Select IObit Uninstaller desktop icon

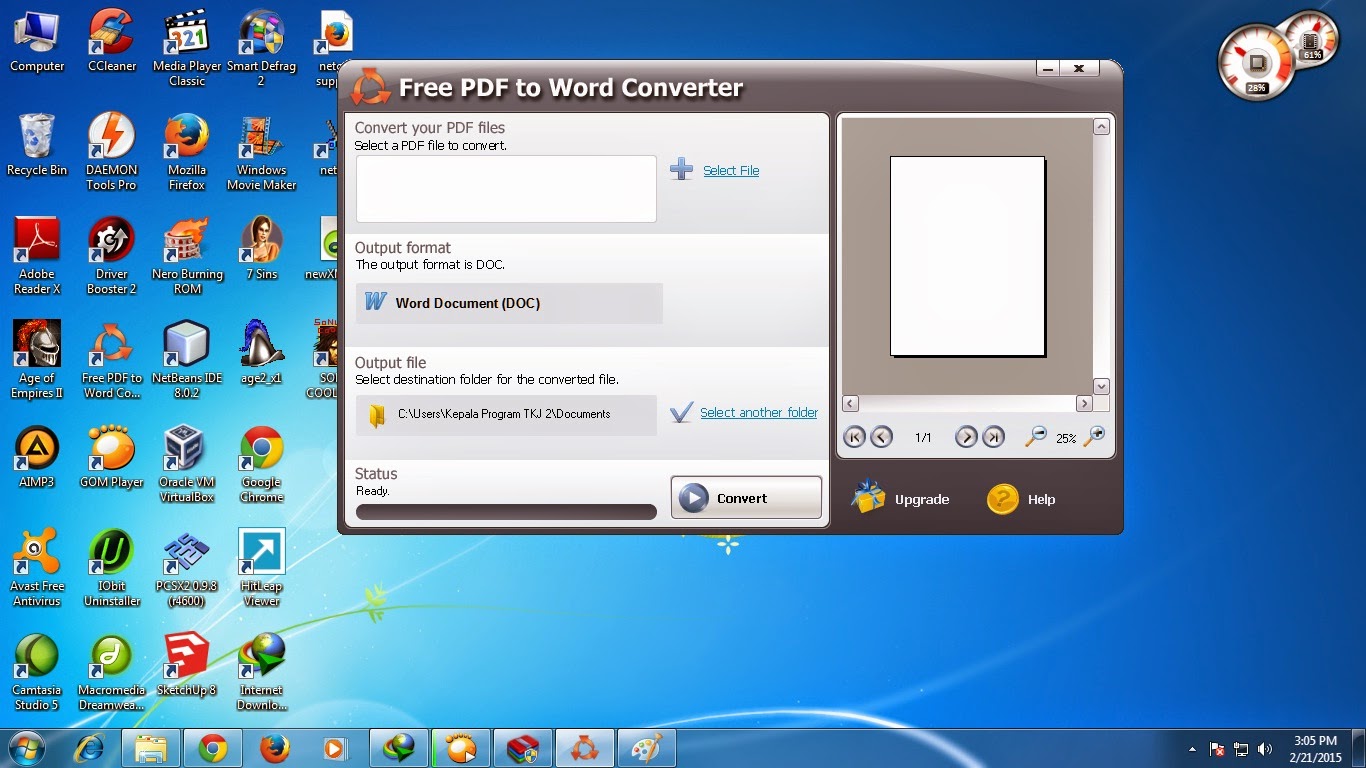click(x=112, y=568)
